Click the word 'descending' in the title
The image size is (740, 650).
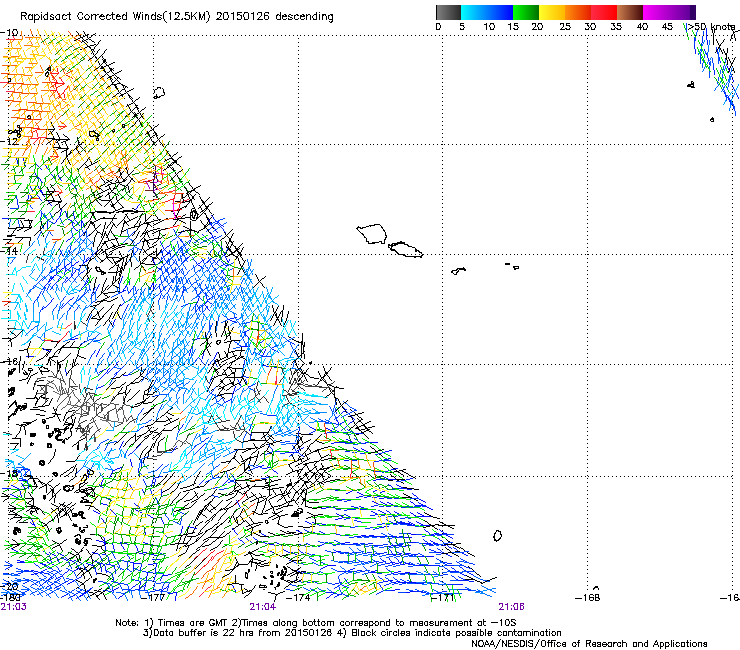tap(304, 17)
